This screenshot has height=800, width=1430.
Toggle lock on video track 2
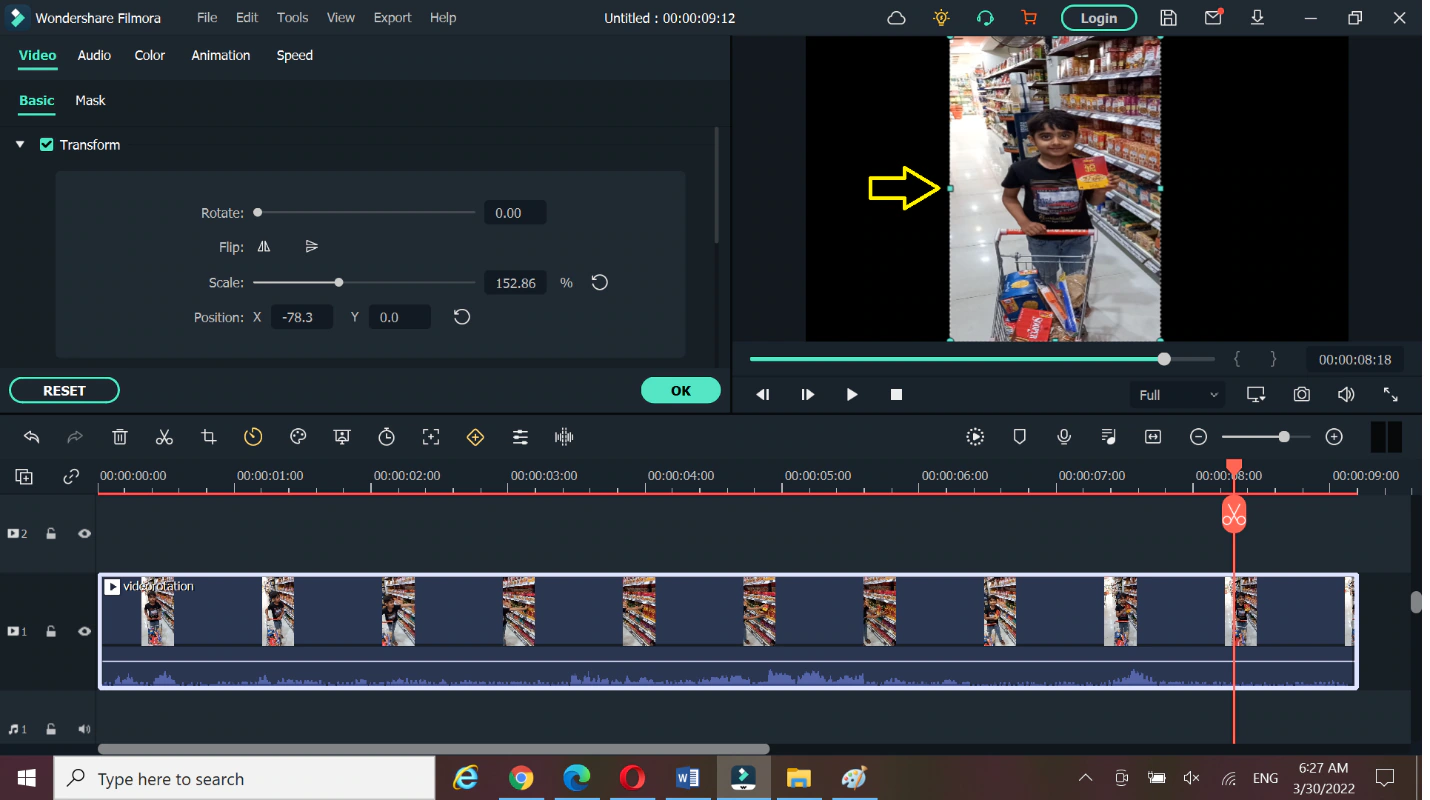coord(51,534)
